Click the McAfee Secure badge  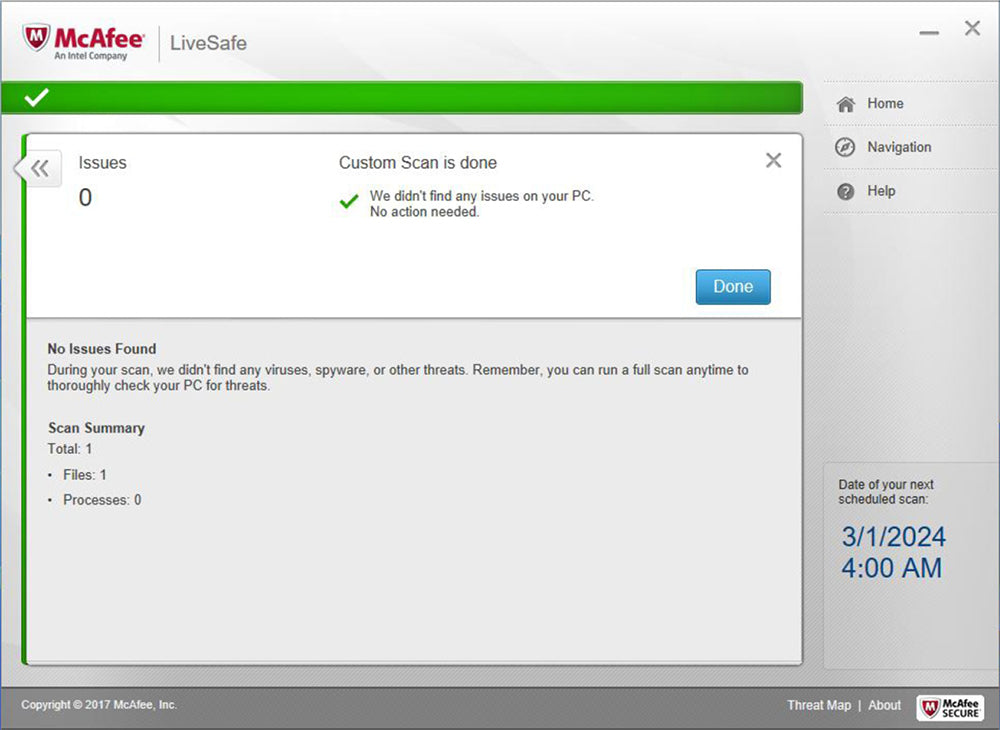tap(950, 707)
